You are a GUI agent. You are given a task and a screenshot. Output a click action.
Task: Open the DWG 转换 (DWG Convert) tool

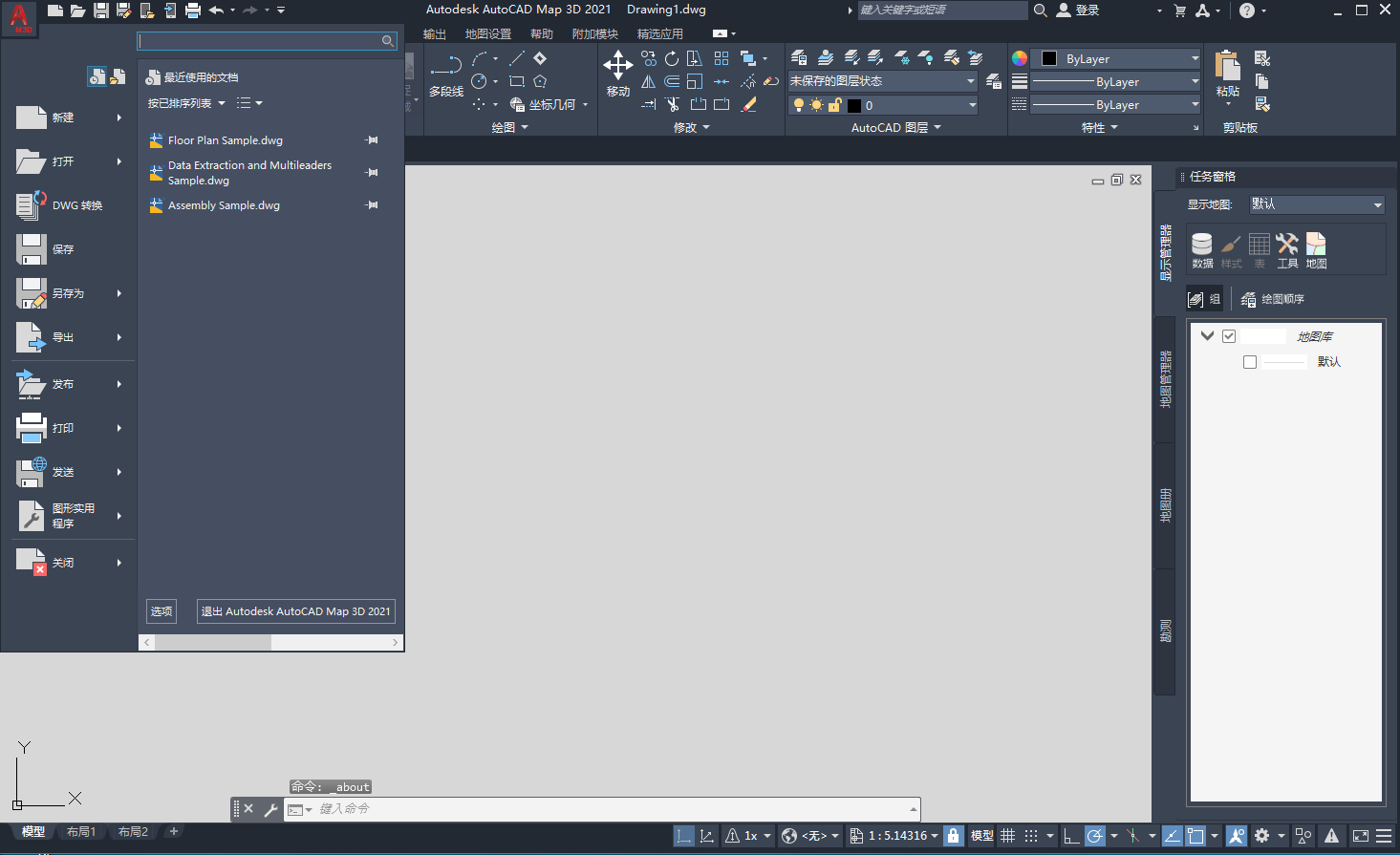click(x=72, y=205)
